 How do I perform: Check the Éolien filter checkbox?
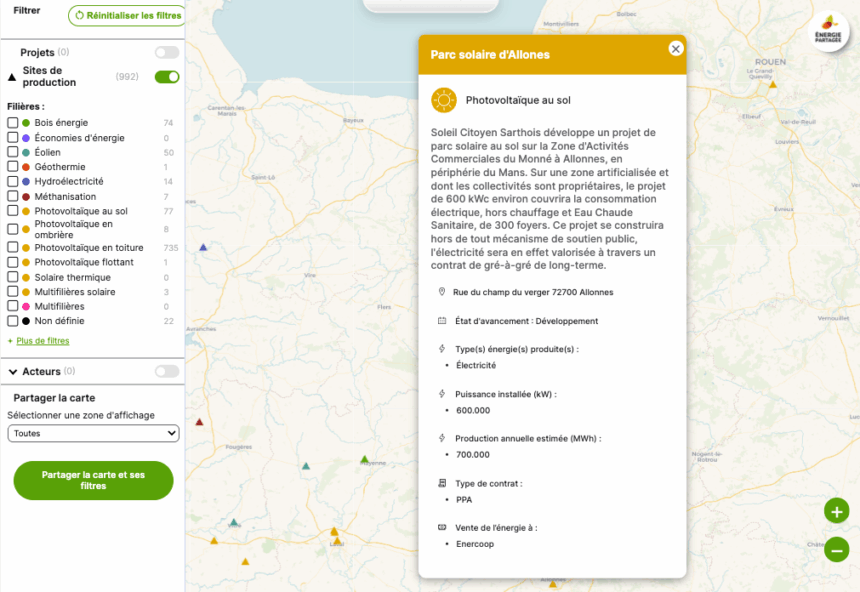coord(13,152)
